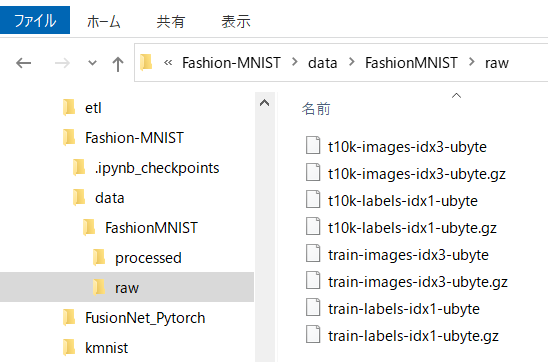
Task: Sort files by the 名前 column header
Action: (x=316, y=109)
